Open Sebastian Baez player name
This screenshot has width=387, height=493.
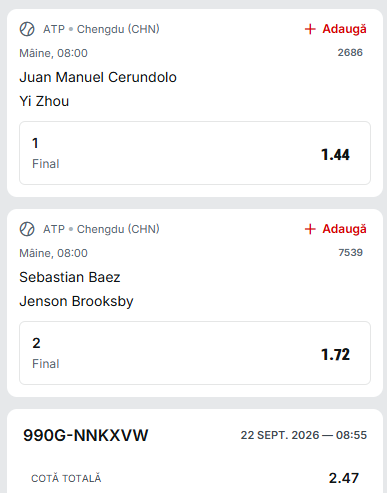[70, 277]
